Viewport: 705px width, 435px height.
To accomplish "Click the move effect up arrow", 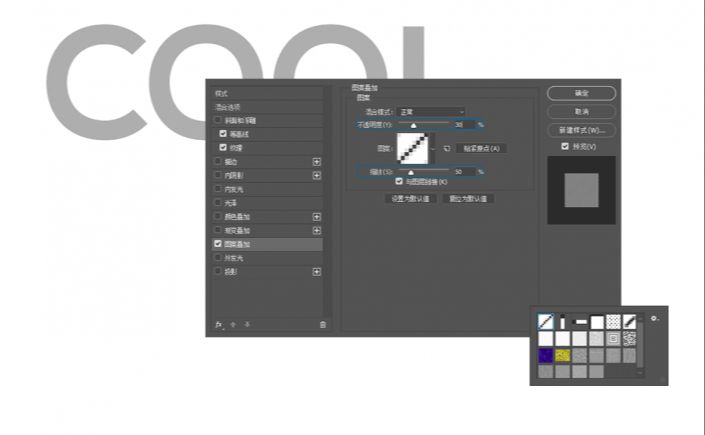I will pyautogui.click(x=233, y=324).
